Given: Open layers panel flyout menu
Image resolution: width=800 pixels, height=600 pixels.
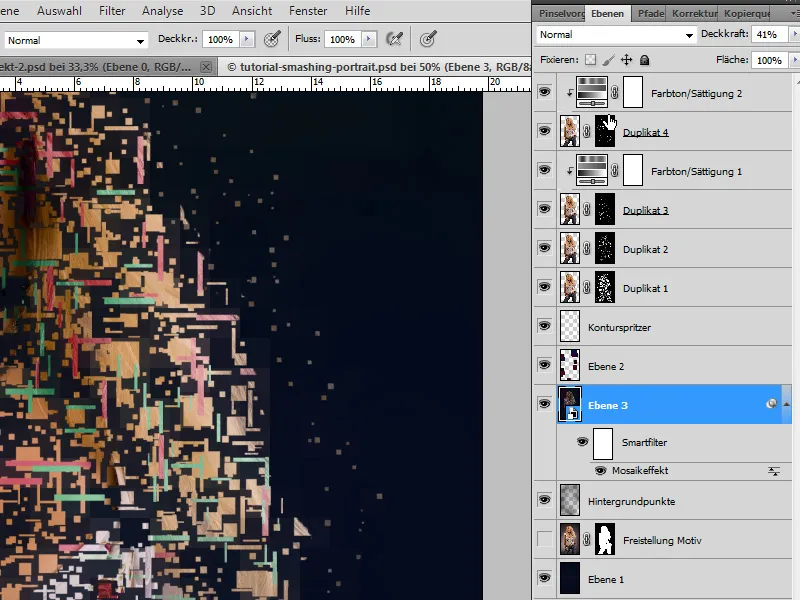Looking at the screenshot, I should point(794,14).
